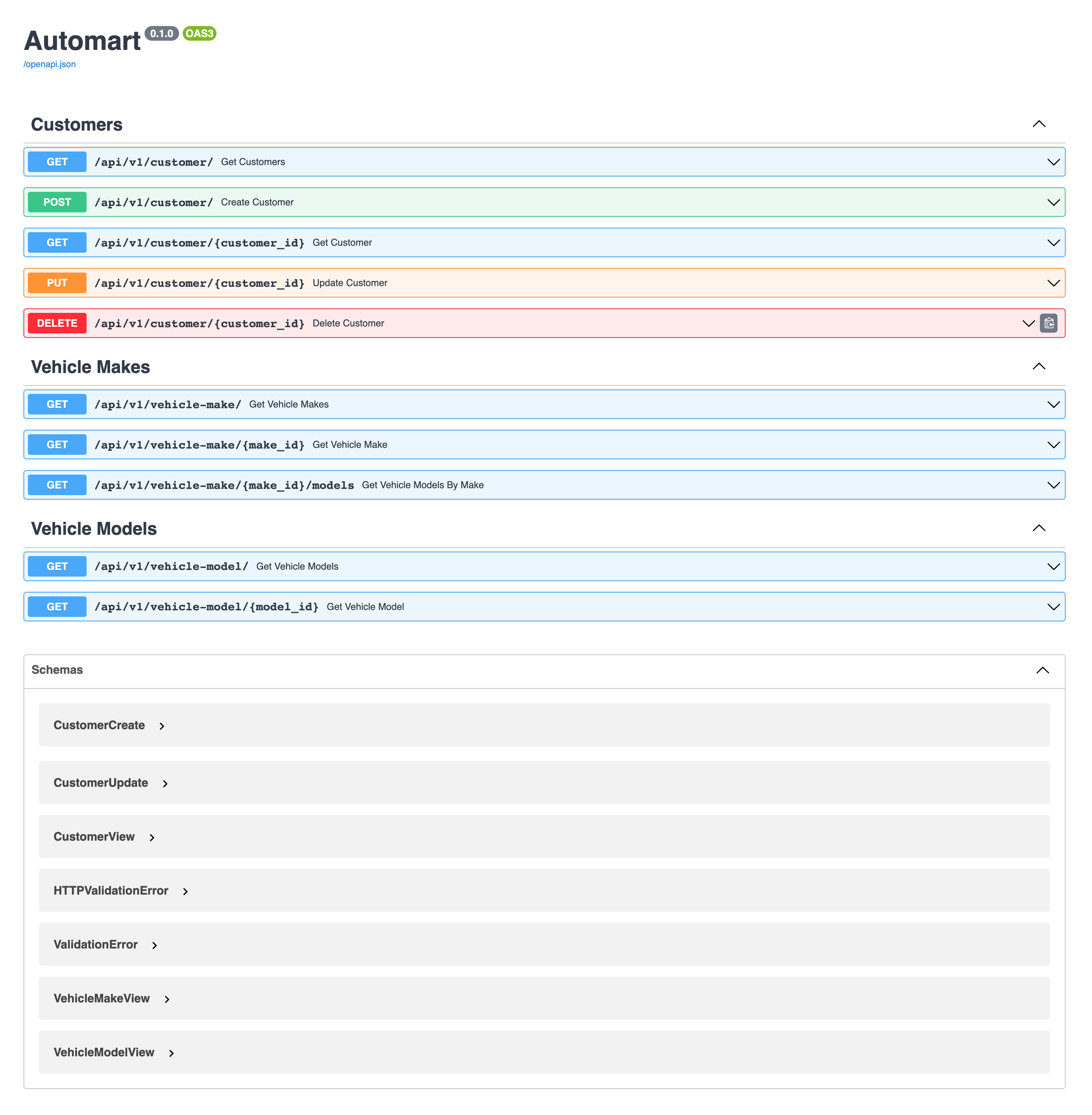Expand the Delete Customer endpoint arrow
The height and width of the screenshot is (1115, 1092).
1029,323
